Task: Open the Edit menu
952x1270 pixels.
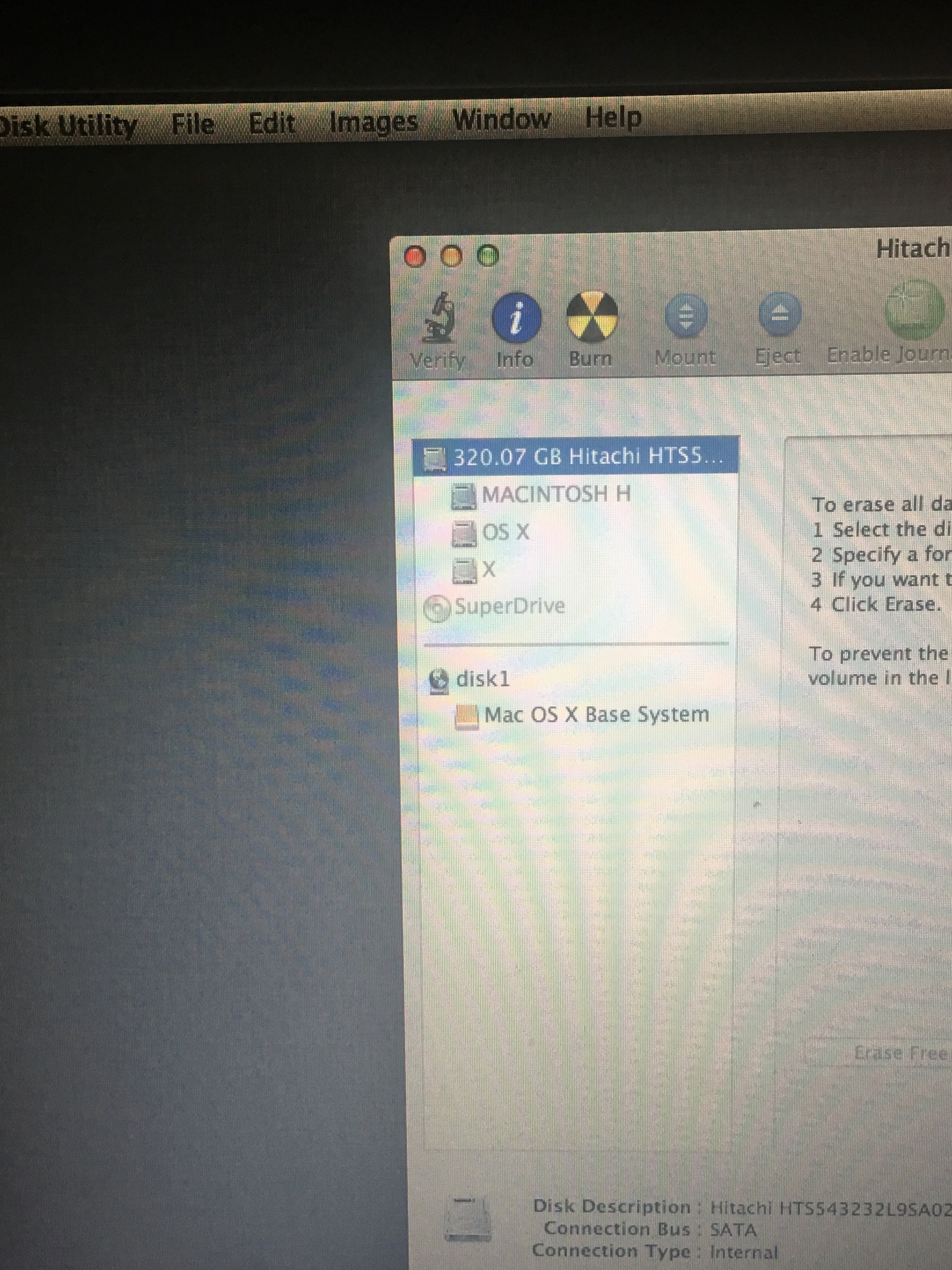Action: coord(272,123)
